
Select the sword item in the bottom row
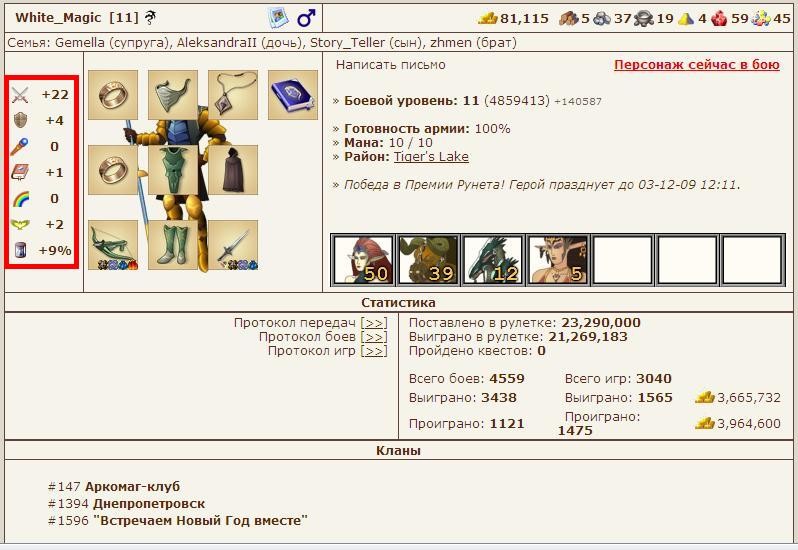[x=233, y=245]
